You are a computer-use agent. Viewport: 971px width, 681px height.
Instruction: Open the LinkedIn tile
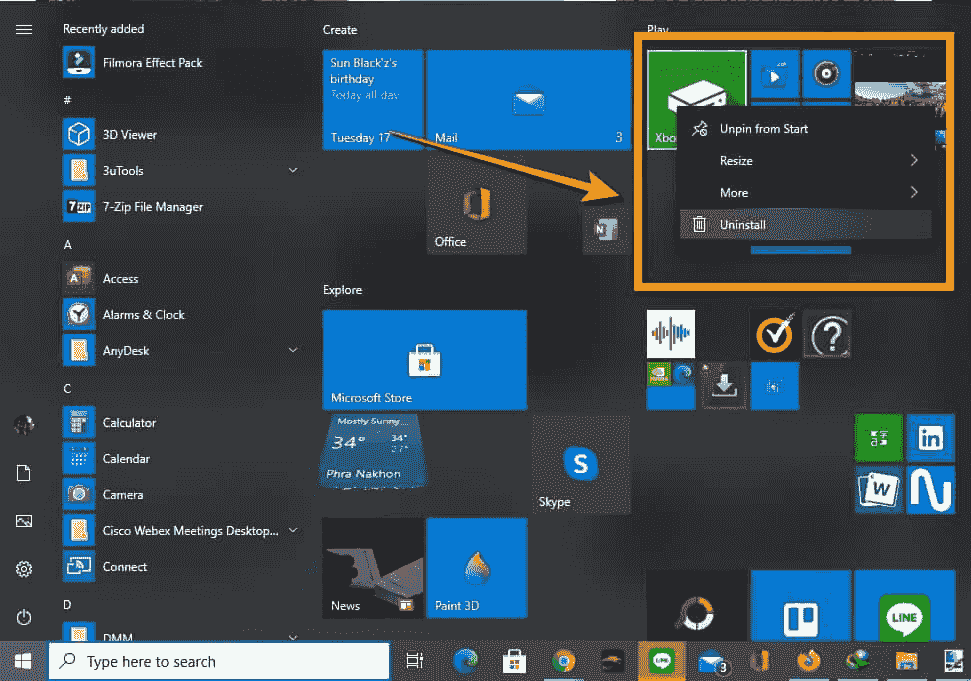(930, 438)
